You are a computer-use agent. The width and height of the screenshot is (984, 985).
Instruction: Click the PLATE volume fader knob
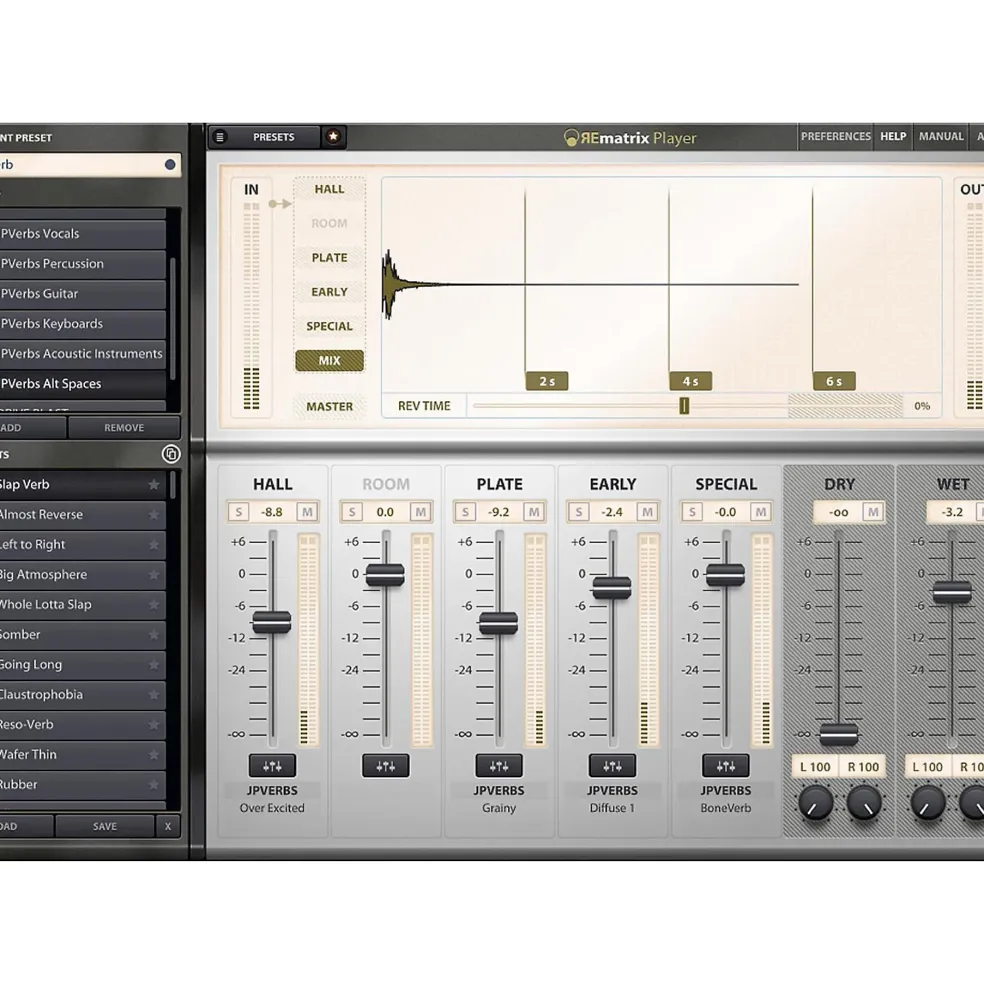[x=498, y=623]
